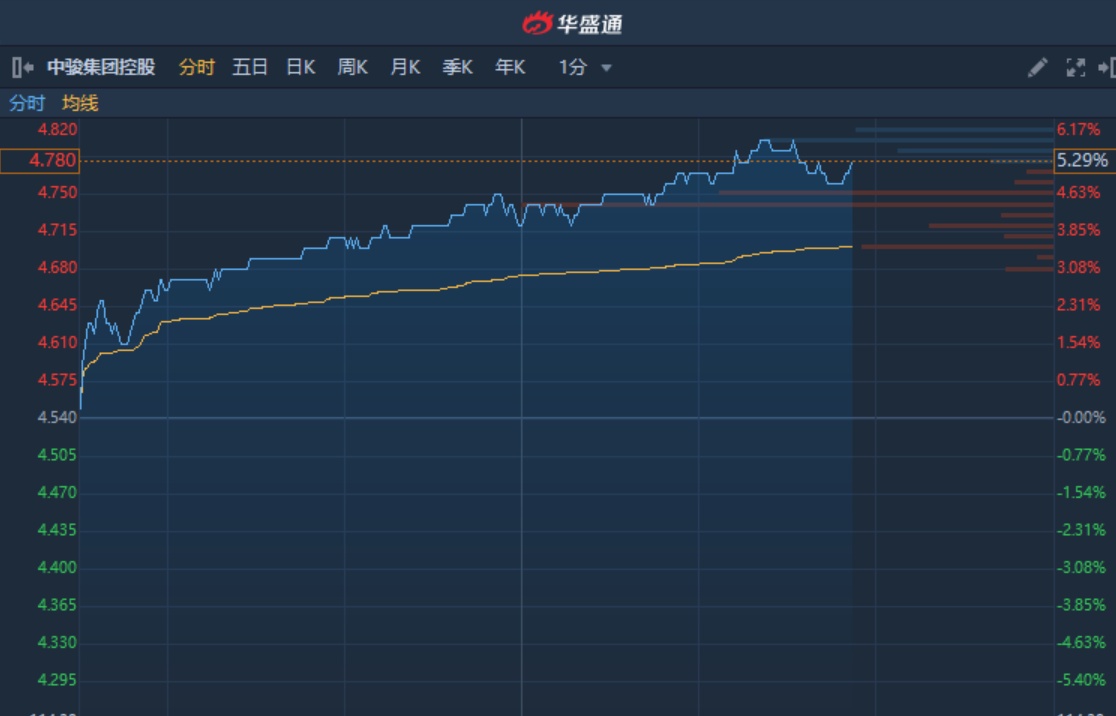Click the 5.29% change percentage label
This screenshot has height=716, width=1116.
tap(1082, 161)
